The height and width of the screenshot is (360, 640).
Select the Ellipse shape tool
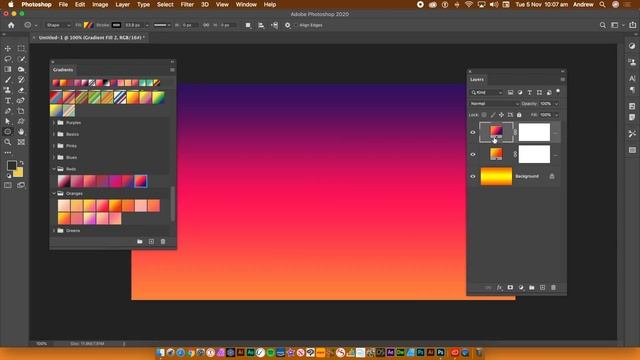pyautogui.click(x=8, y=131)
